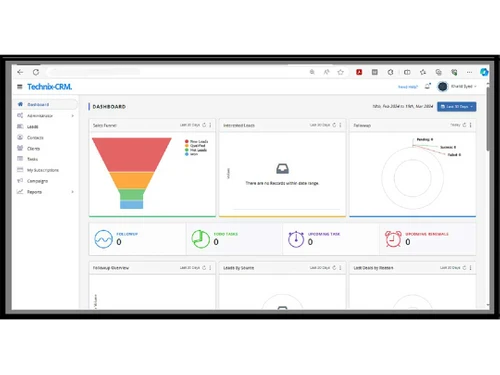Click the blue segment of the funnel
Image resolution: width=500 pixels, height=375 pixels.
[132, 205]
